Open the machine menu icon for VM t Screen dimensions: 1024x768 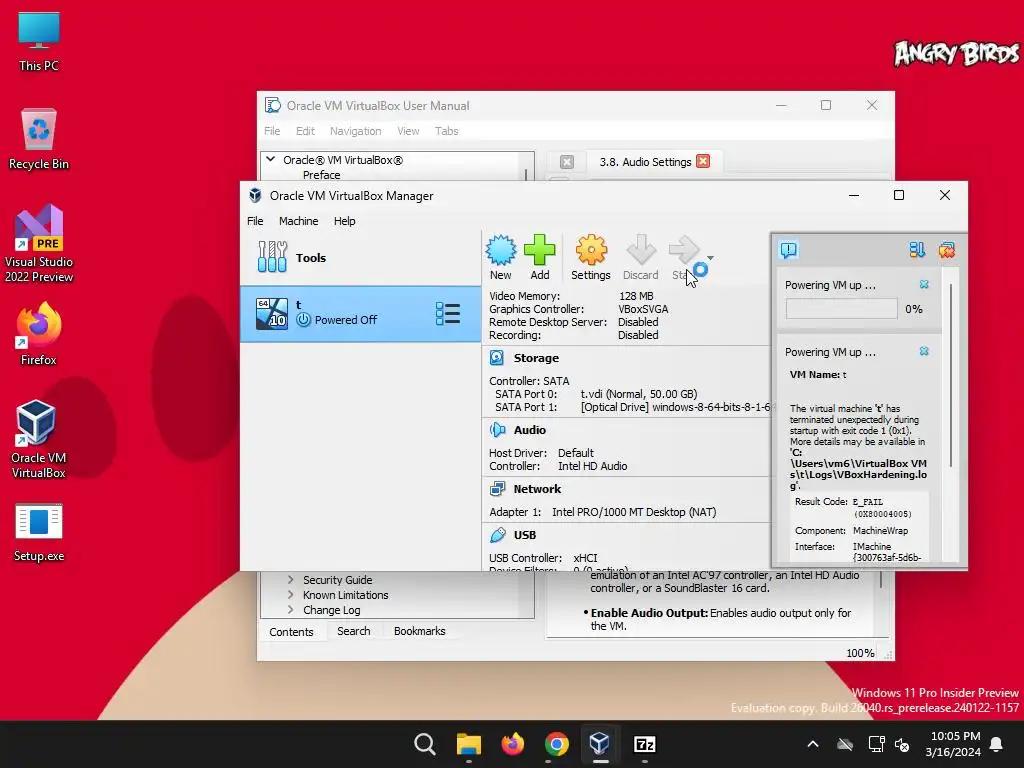448,314
